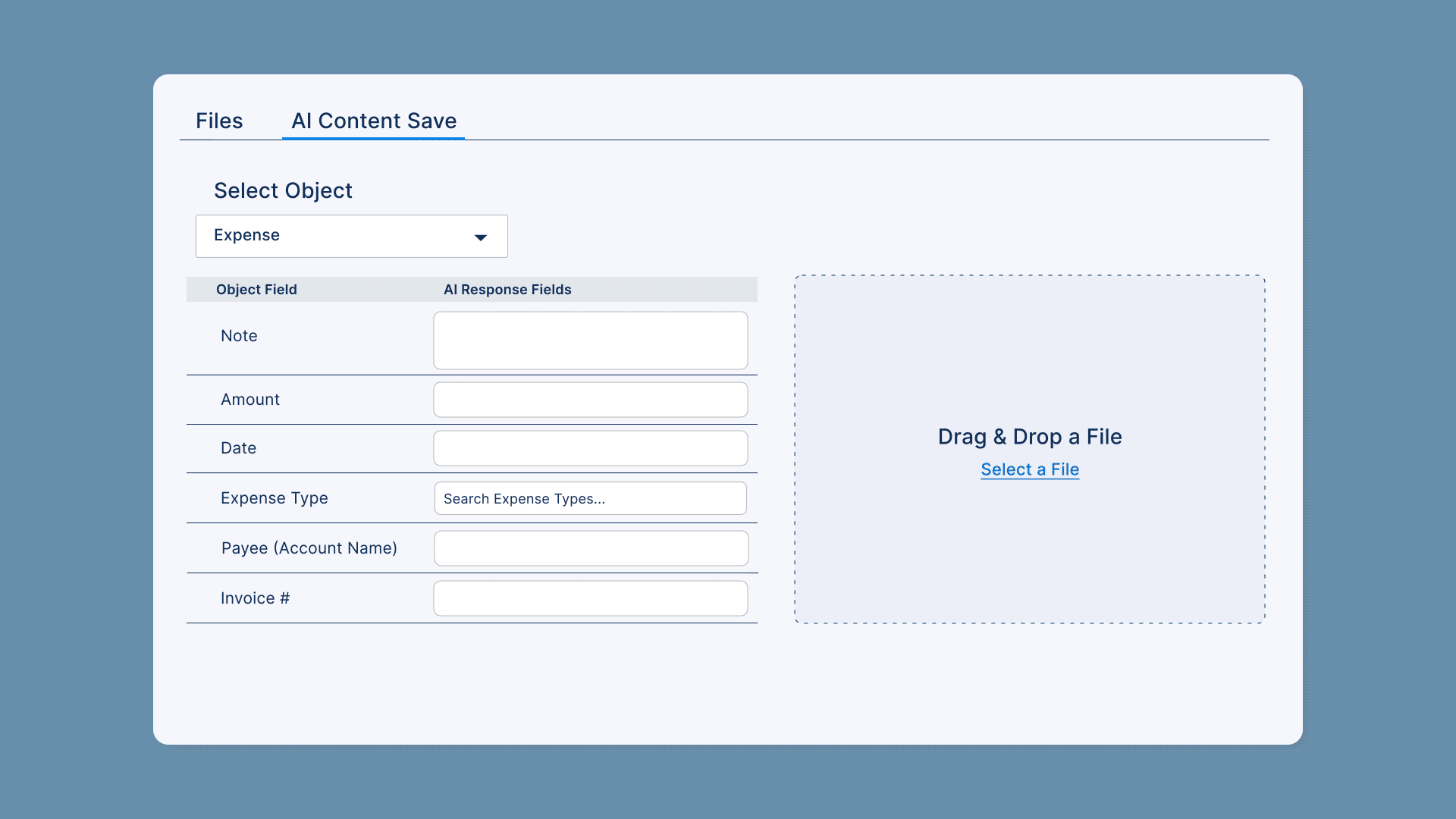Image resolution: width=1456 pixels, height=819 pixels.
Task: Click the Note response text area
Action: click(590, 340)
